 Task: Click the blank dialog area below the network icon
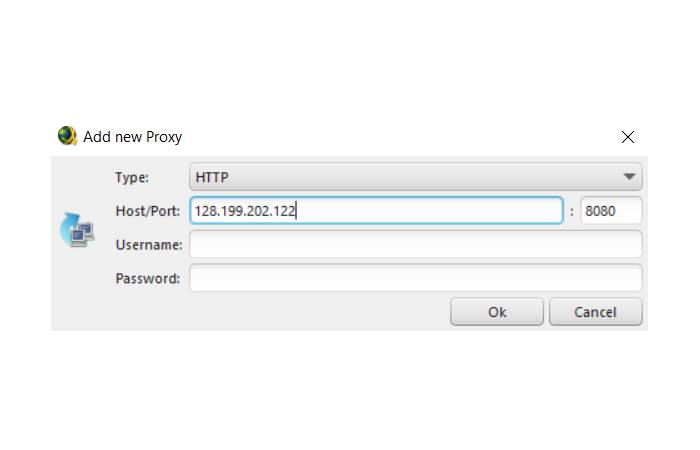tap(77, 288)
